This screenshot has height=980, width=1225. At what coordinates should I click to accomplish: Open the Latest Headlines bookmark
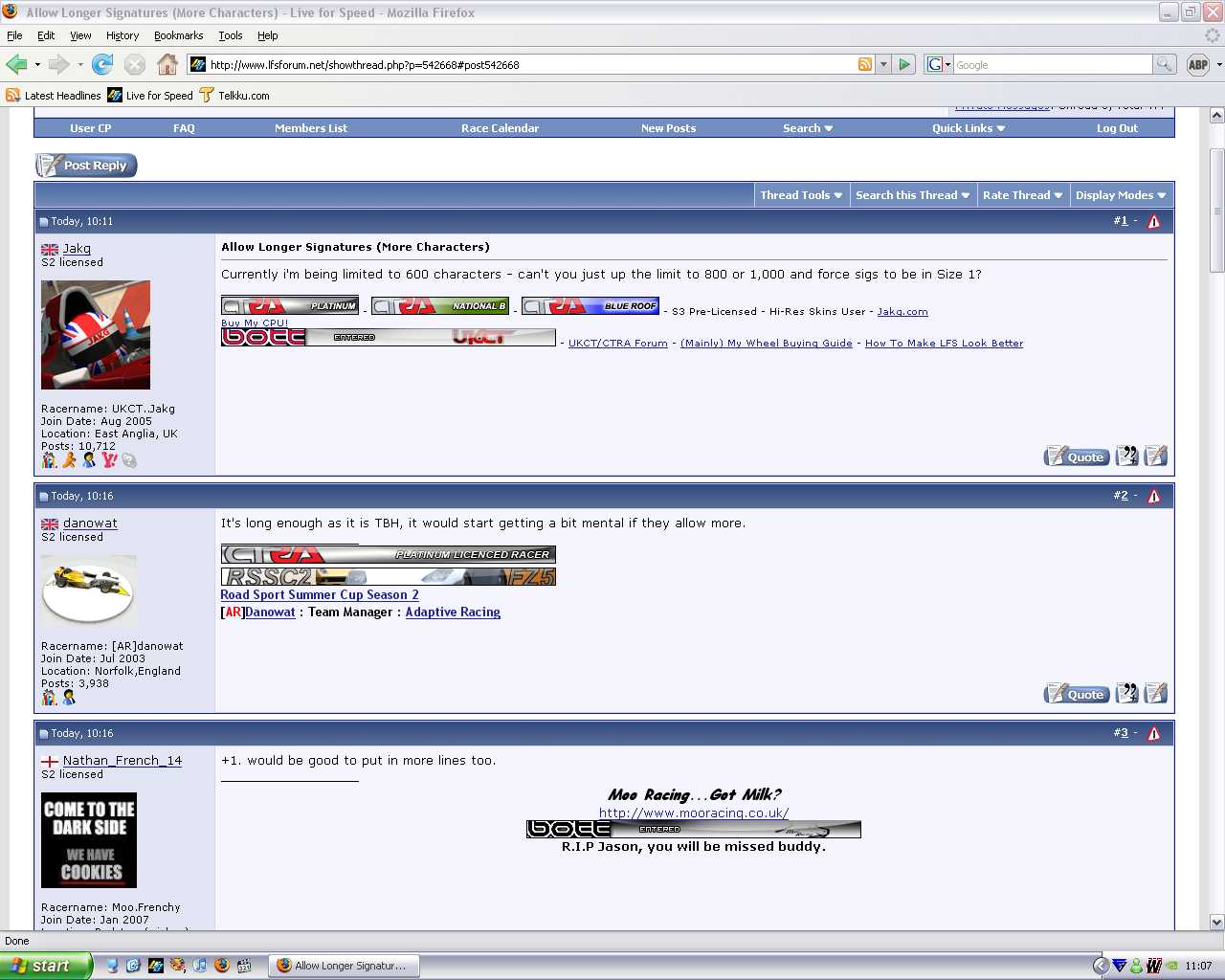(54, 96)
